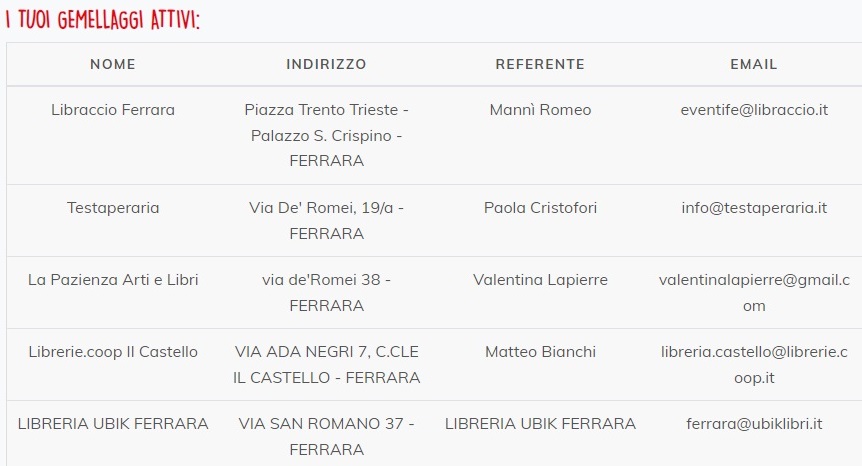Image resolution: width=862 pixels, height=466 pixels.
Task: Click the eventife@libraccio.it email address
Action: (x=754, y=110)
